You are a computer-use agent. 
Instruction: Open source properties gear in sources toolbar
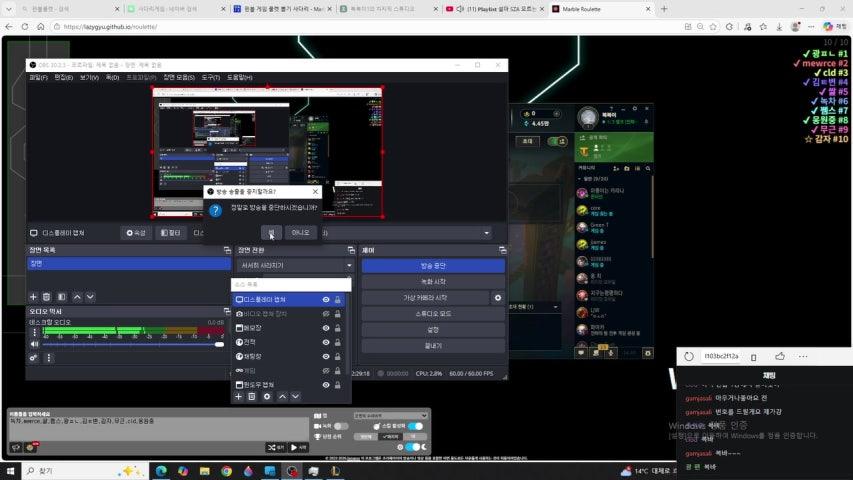point(267,397)
